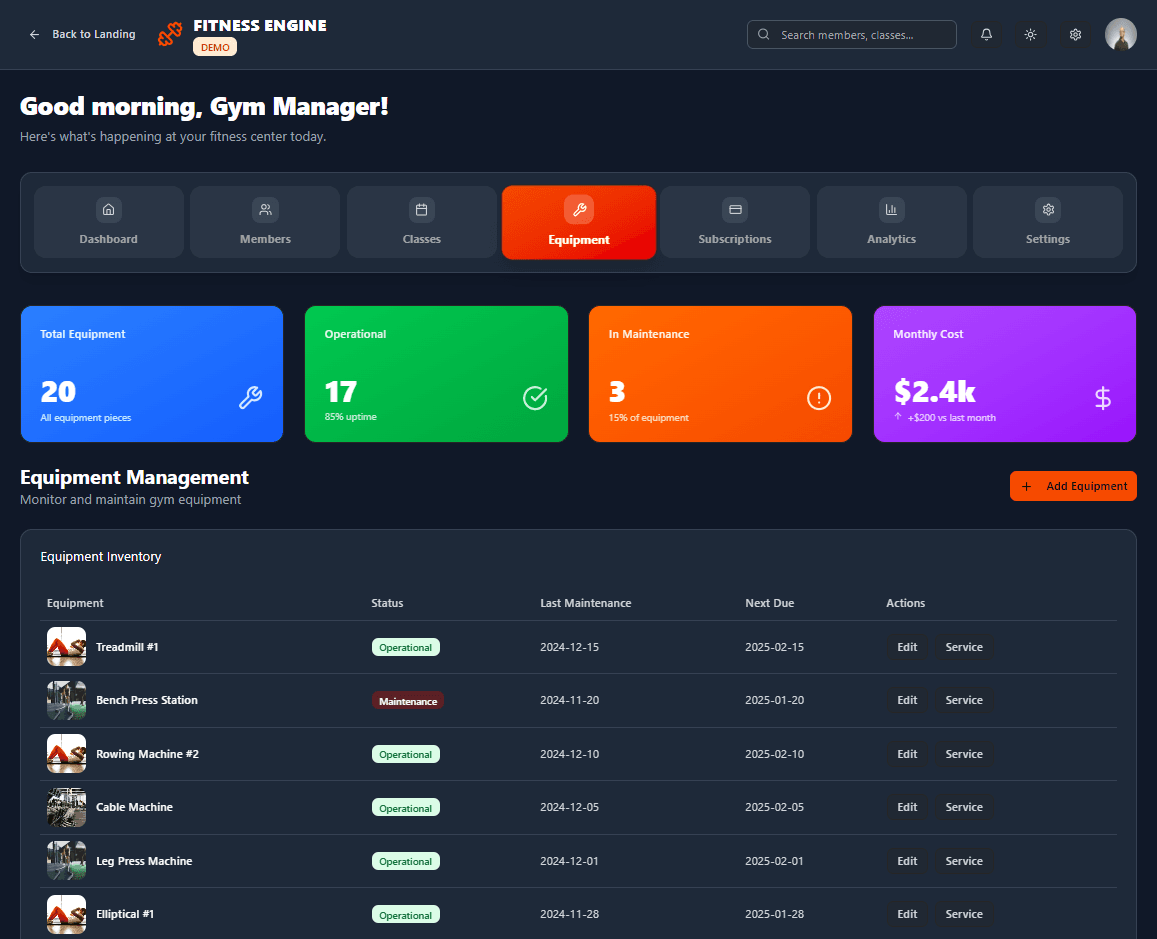Focus the Search members, classes field

[x=852, y=35]
